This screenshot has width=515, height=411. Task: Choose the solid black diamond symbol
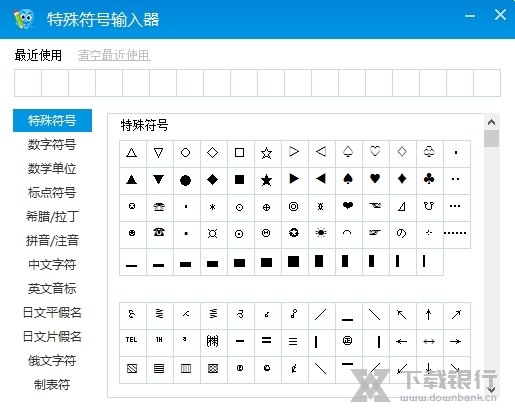(213, 180)
